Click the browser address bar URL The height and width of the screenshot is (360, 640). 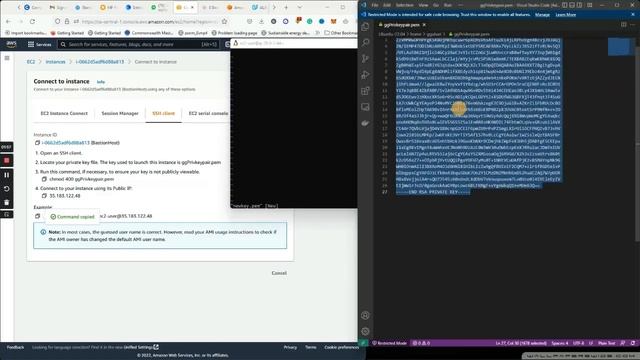point(150,22)
